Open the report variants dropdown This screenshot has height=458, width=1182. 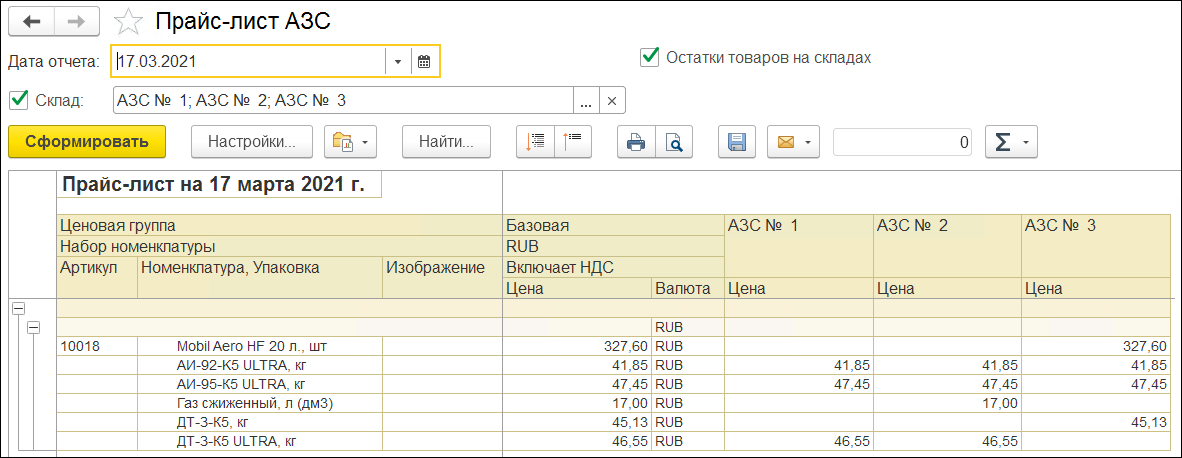[351, 143]
